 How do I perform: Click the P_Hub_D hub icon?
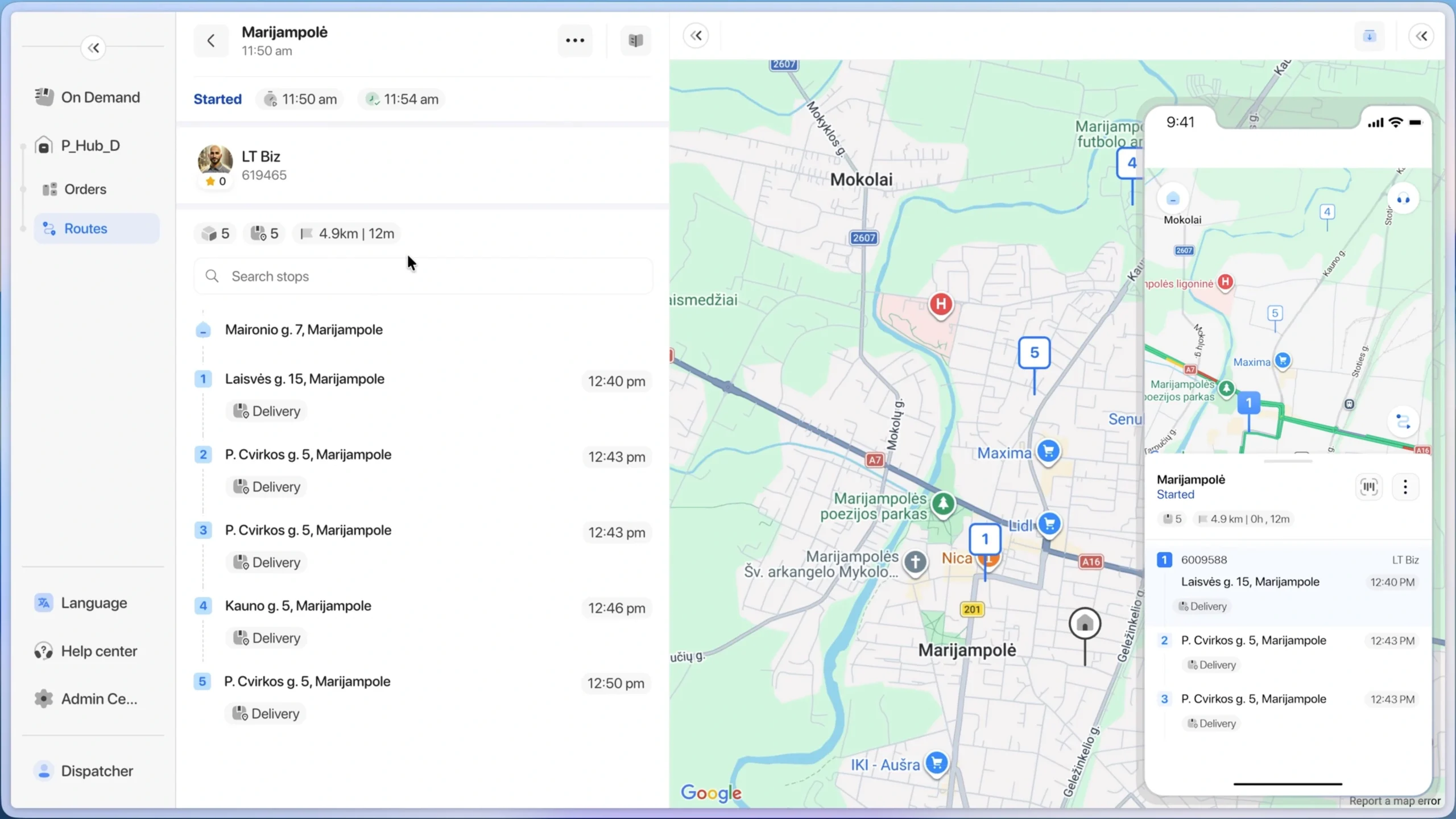(44, 145)
